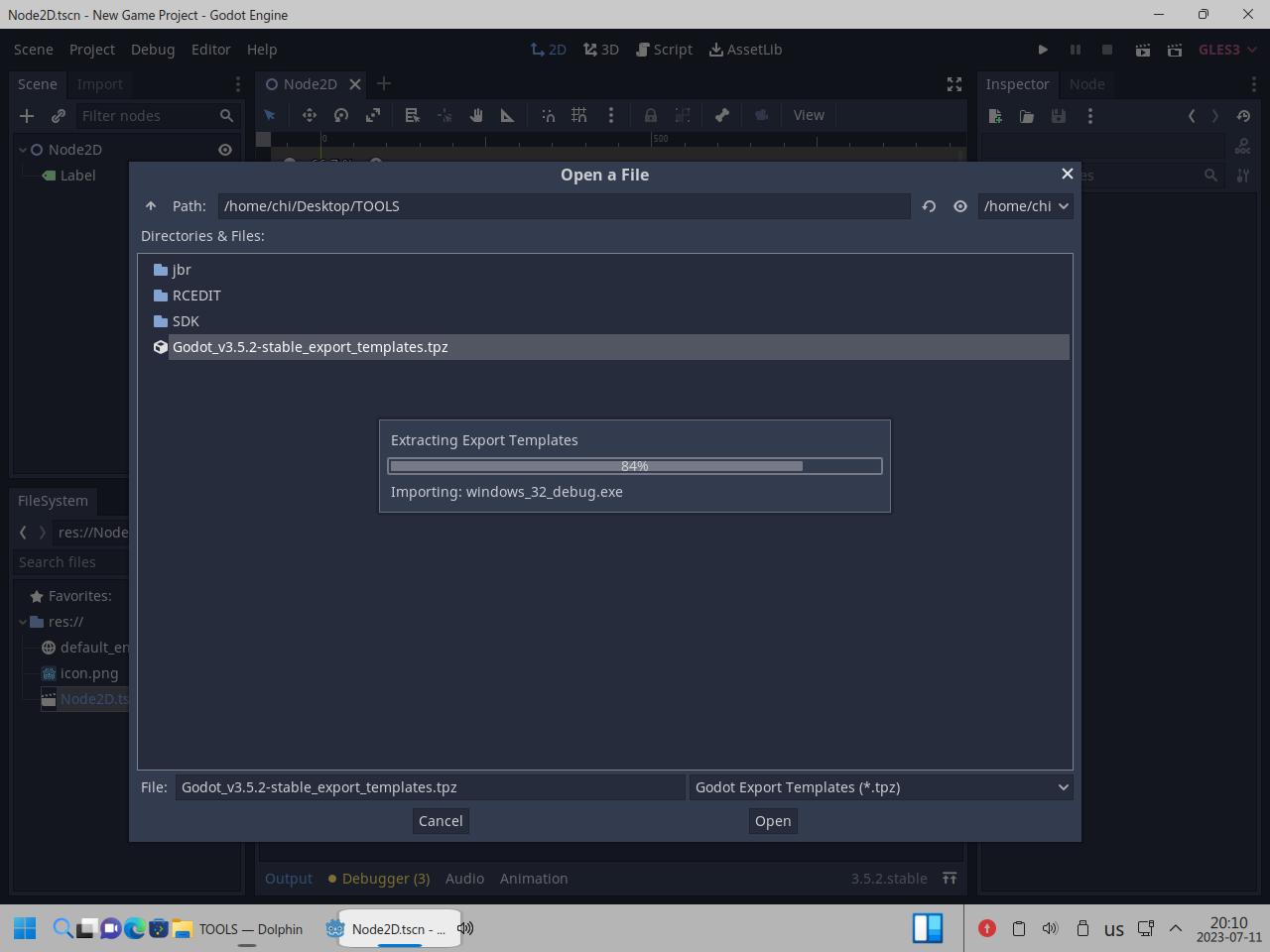1270x952 pixels.
Task: Open the Debug menu
Action: tap(153, 50)
